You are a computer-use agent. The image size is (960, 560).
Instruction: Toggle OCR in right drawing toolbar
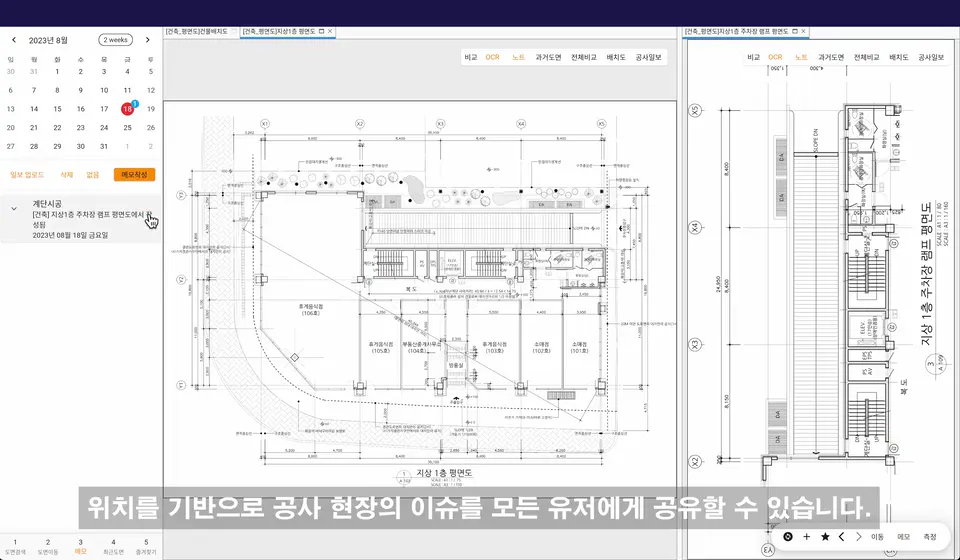775,57
